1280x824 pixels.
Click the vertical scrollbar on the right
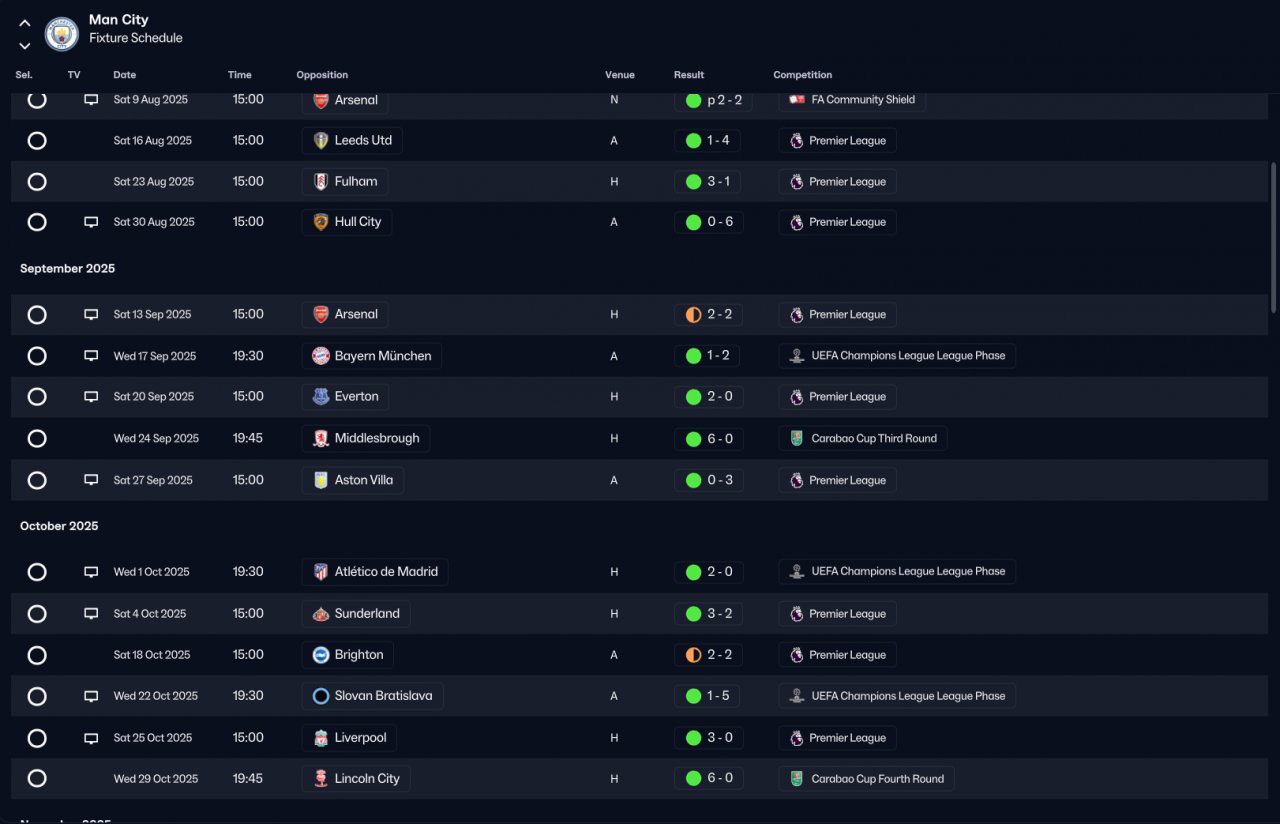[x=1274, y=238]
